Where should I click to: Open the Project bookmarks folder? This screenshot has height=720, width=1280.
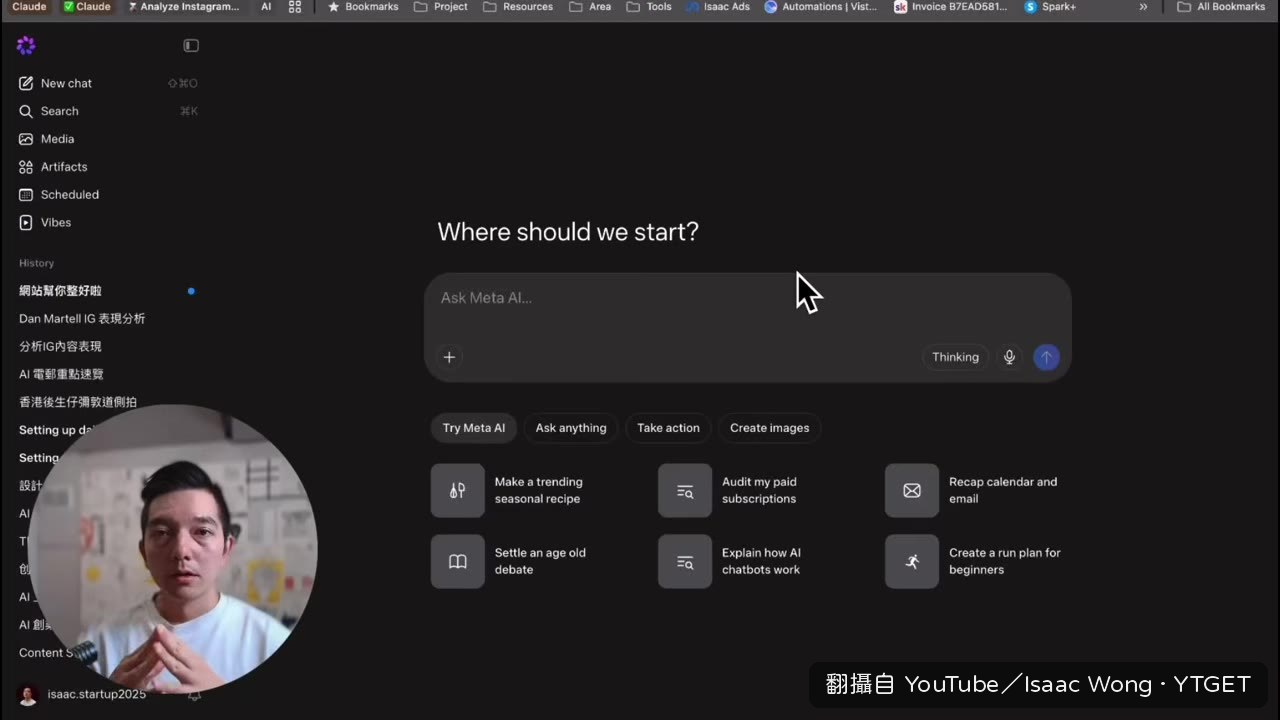coord(440,7)
